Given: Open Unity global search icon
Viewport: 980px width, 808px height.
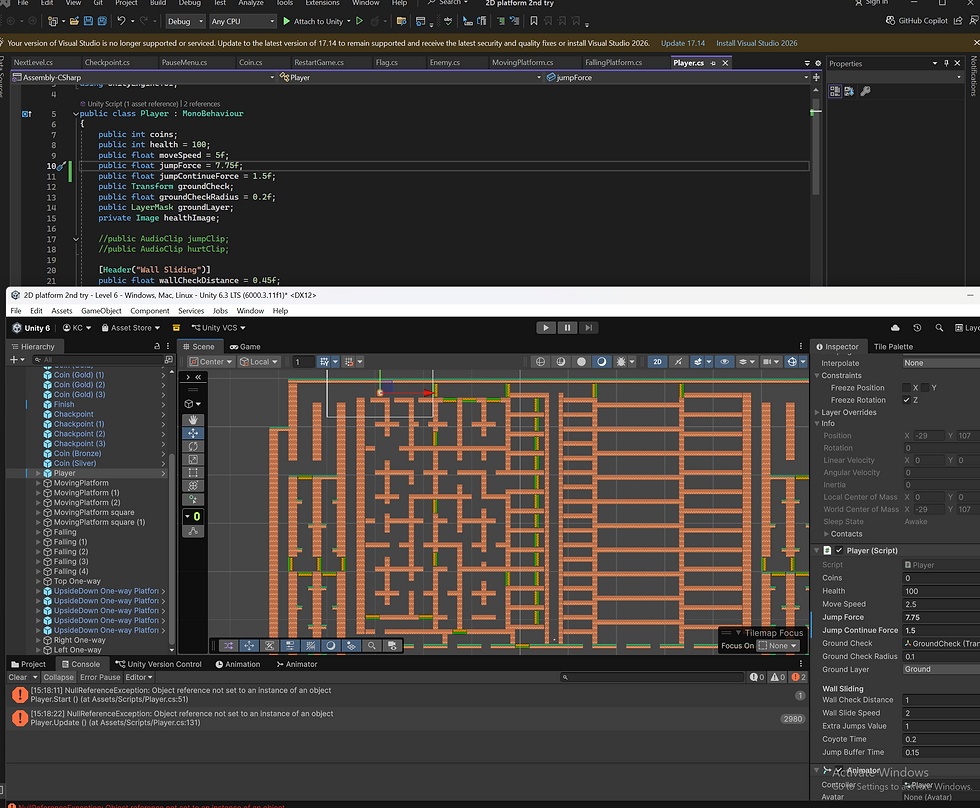Looking at the screenshot, I should [x=939, y=328].
